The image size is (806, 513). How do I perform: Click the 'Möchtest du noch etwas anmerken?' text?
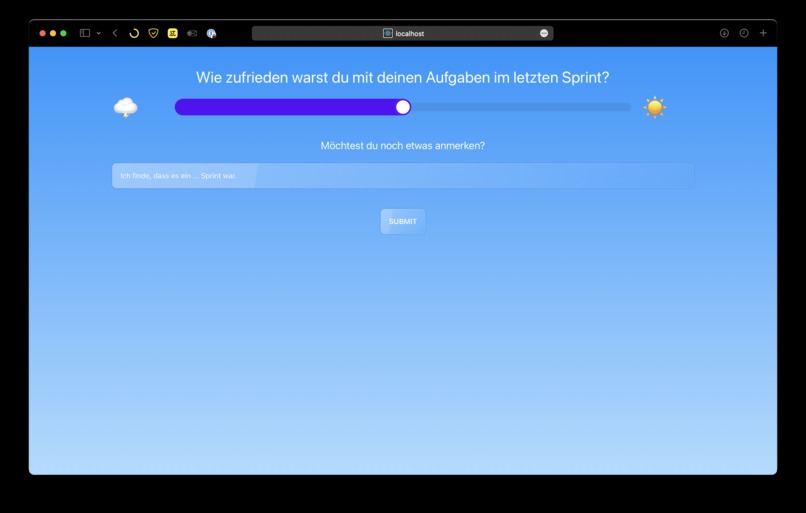[402, 145]
